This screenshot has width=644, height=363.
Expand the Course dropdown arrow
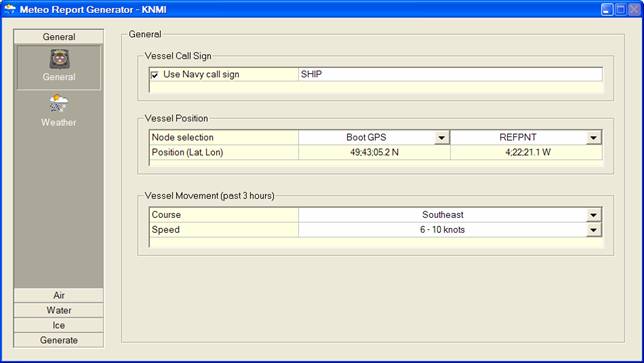[x=593, y=215]
